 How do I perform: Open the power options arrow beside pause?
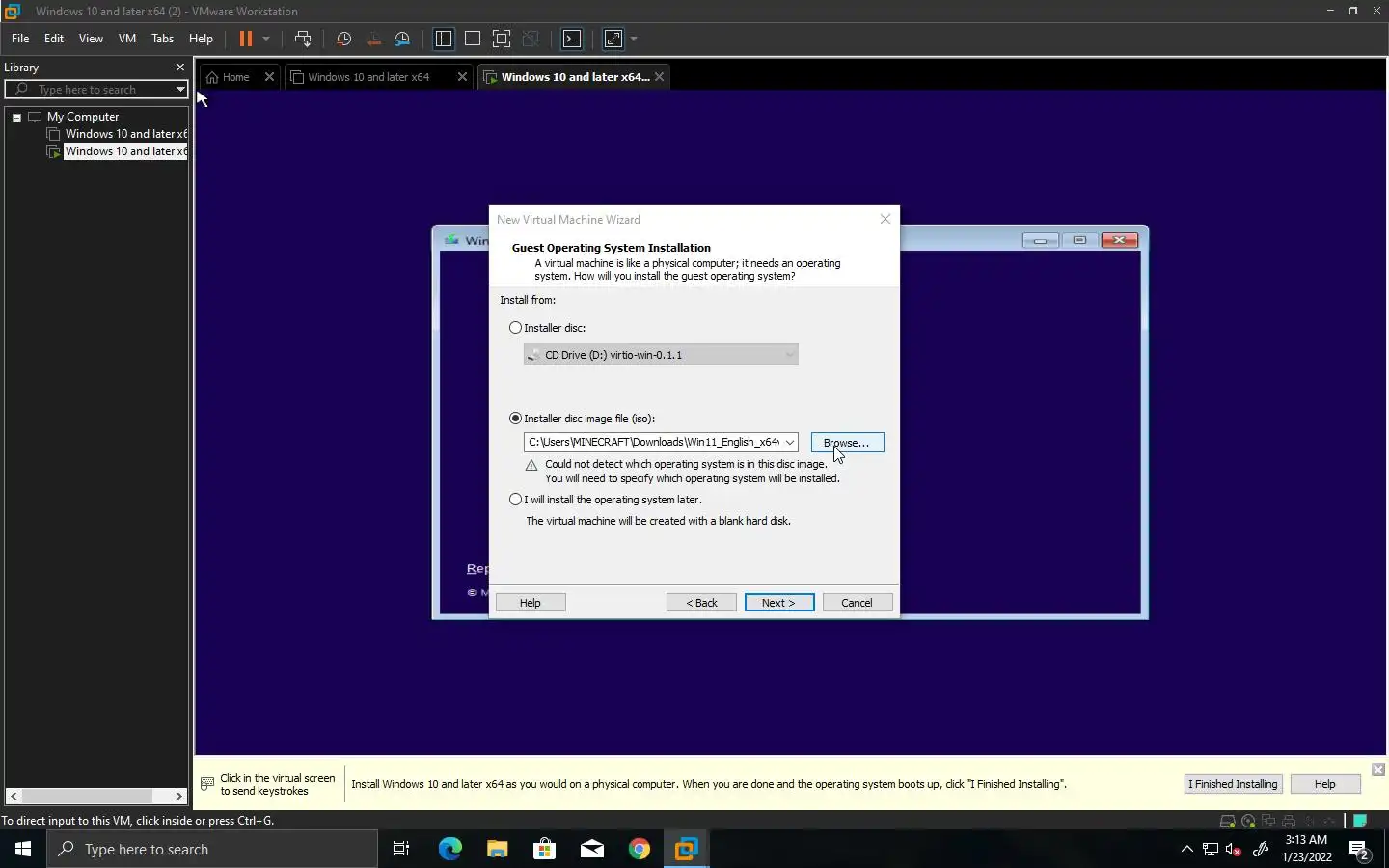[266, 39]
